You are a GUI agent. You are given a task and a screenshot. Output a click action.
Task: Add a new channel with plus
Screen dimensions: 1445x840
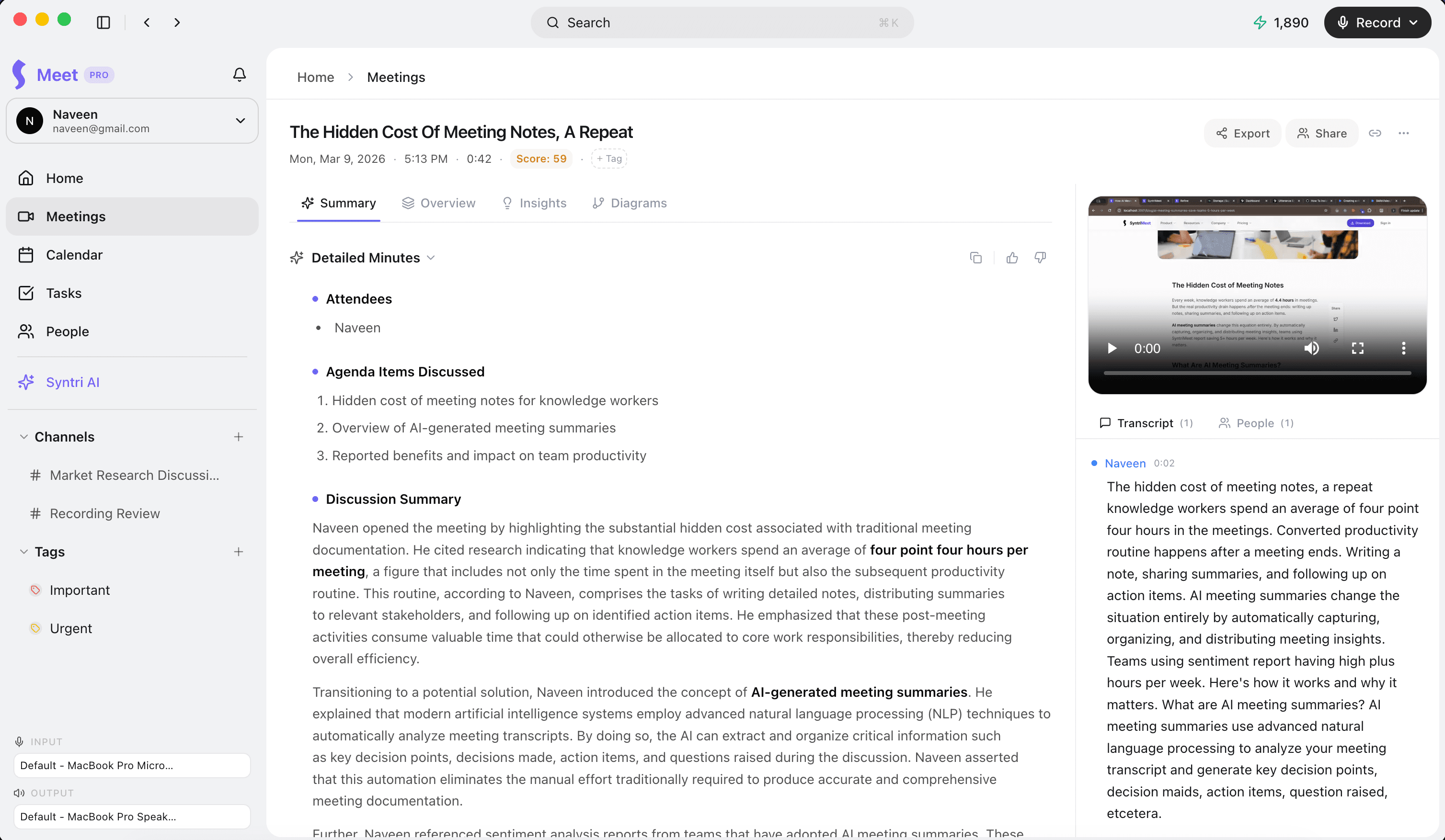point(239,437)
